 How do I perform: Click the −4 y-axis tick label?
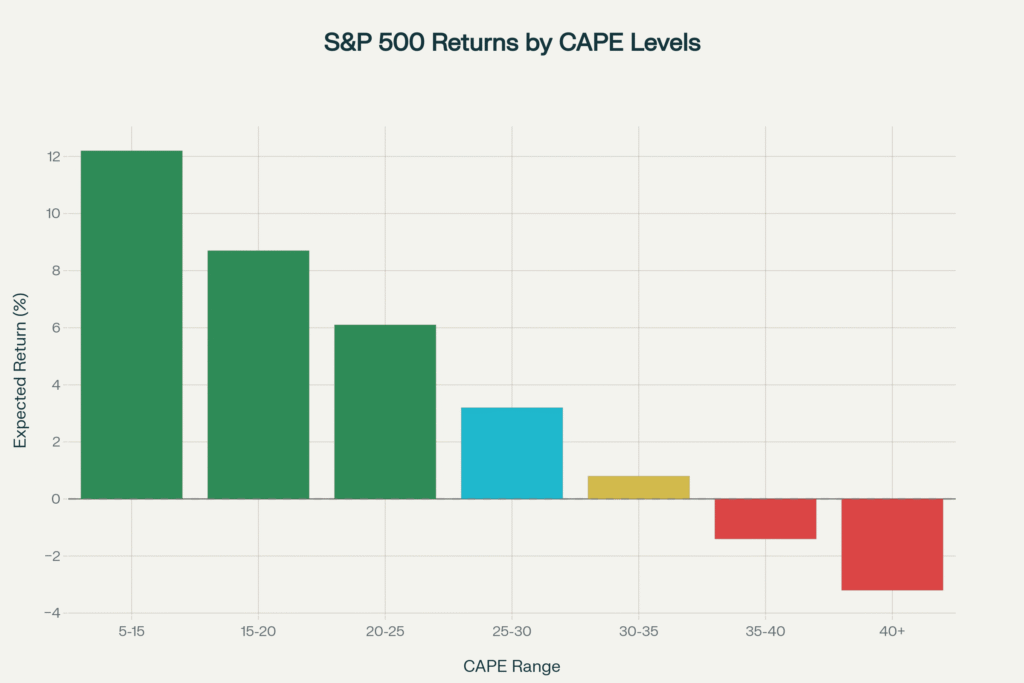pyautogui.click(x=52, y=613)
